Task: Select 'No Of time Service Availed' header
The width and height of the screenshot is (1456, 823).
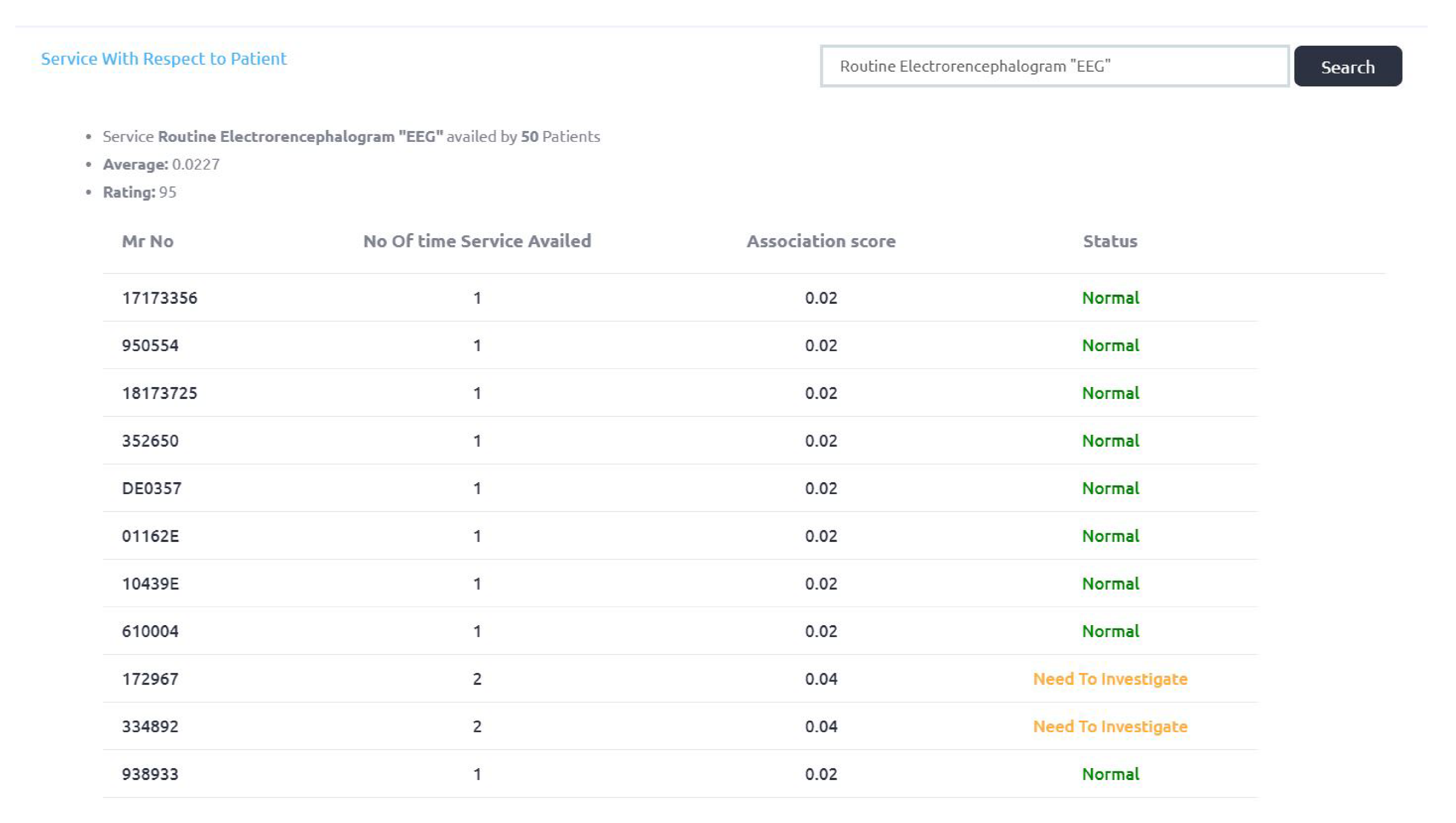Action: [477, 241]
